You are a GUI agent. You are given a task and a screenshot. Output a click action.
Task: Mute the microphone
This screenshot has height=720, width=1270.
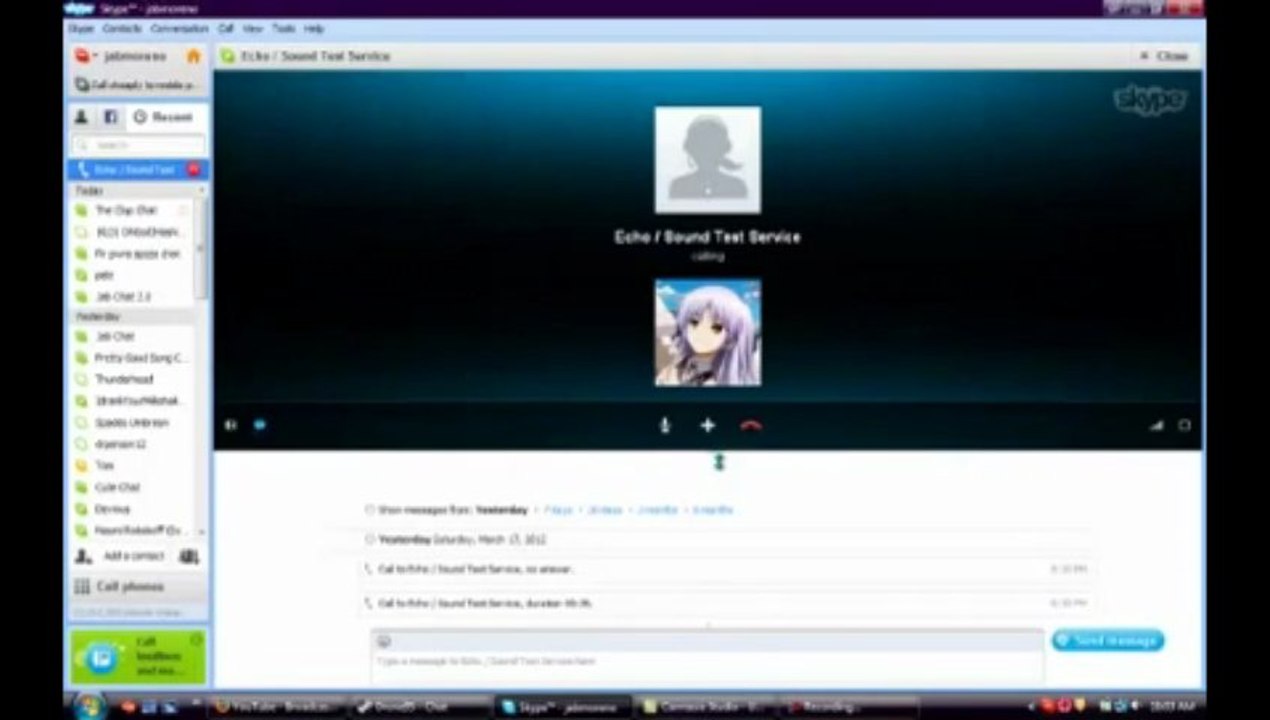pyautogui.click(x=665, y=425)
